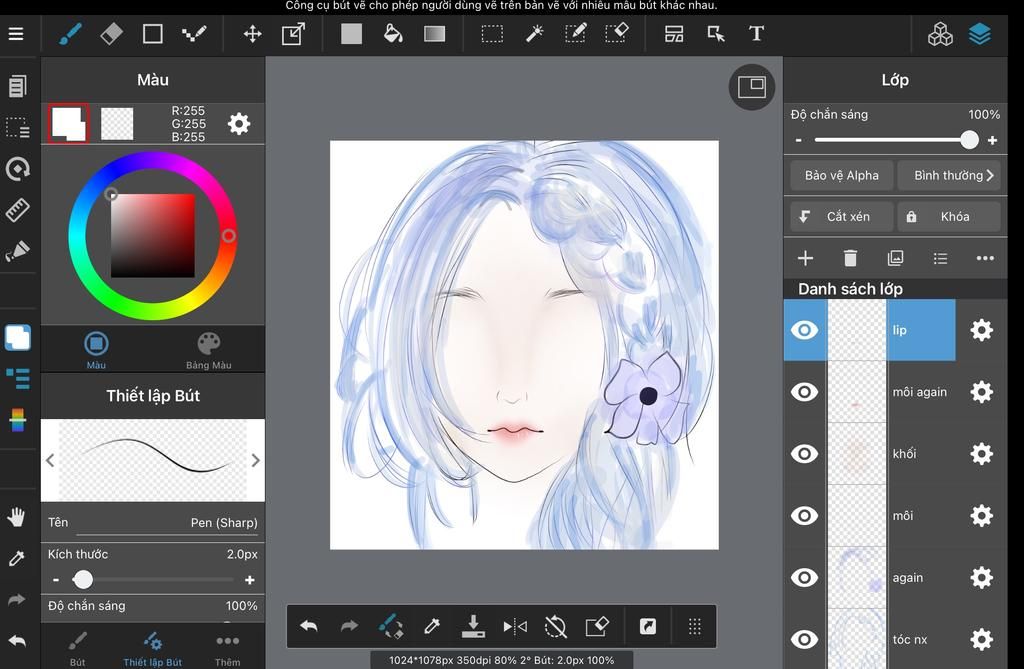Screen dimensions: 1024x669
Task: Open the Bút tab
Action: pos(78,649)
